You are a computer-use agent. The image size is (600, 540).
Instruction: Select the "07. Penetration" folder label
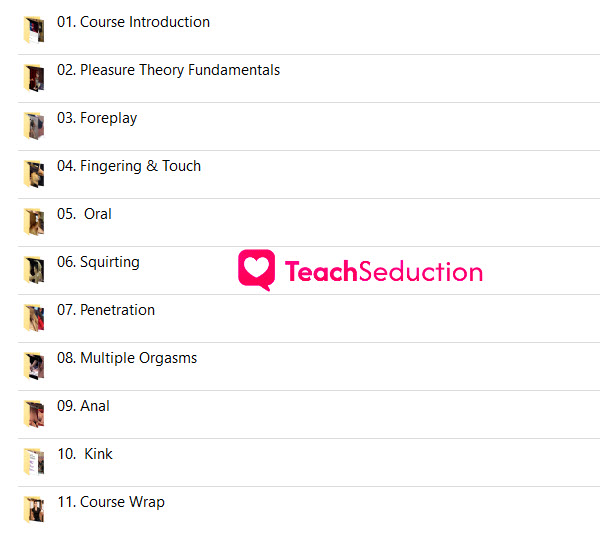[106, 310]
